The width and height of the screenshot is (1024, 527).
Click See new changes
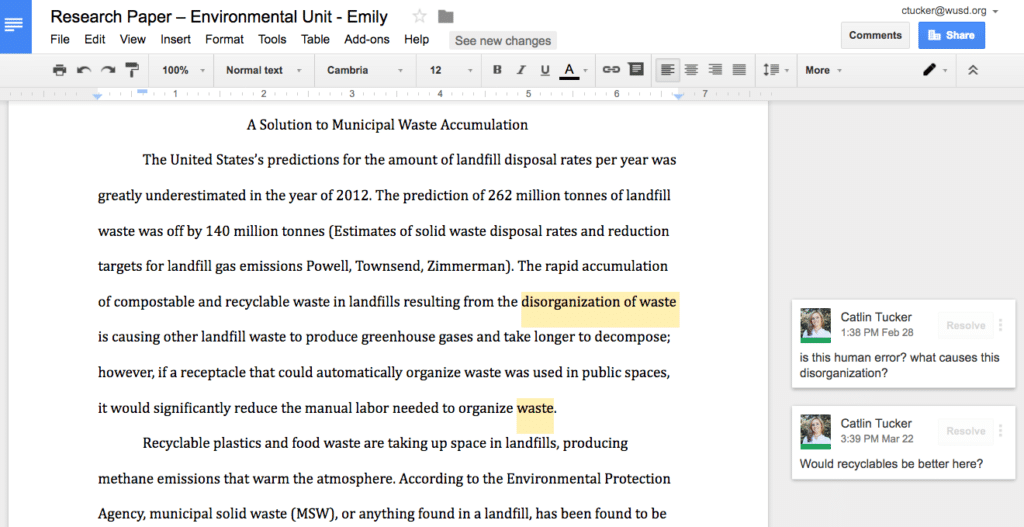(503, 40)
